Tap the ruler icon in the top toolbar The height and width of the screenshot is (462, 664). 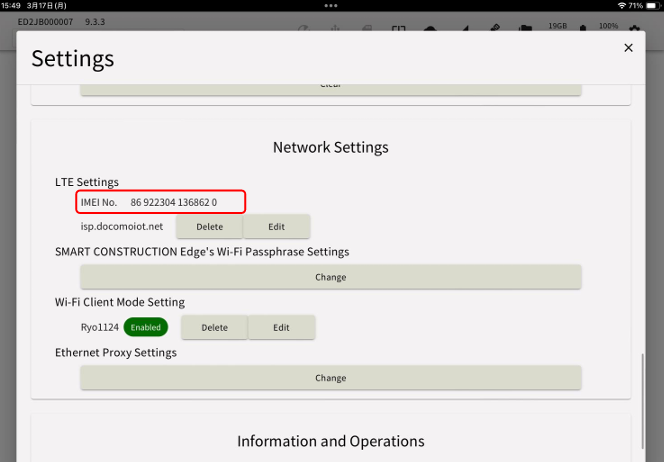496,25
